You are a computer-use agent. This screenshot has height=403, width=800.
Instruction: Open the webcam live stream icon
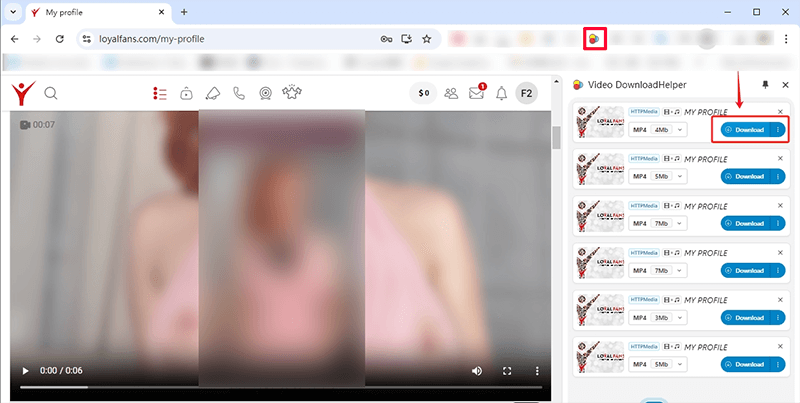coord(265,93)
